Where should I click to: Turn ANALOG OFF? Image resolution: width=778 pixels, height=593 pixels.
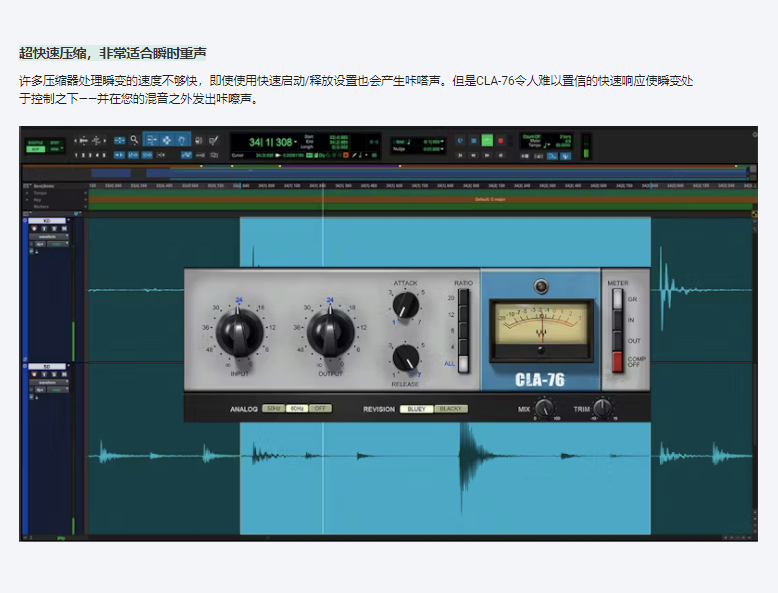(x=320, y=408)
